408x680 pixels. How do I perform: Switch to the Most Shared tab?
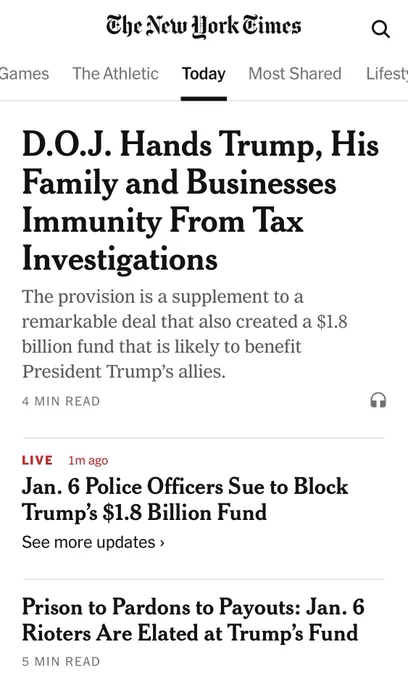coord(295,74)
